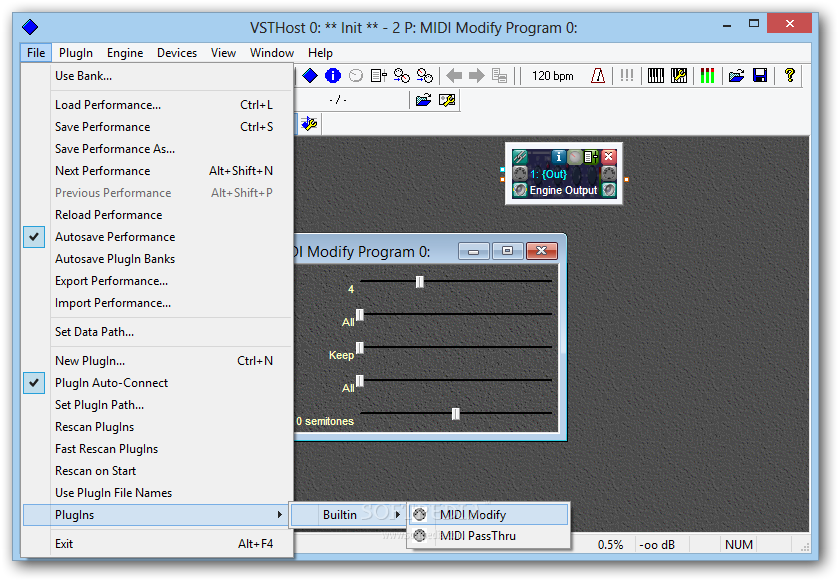Click the grey right arrow toolbar icon
This screenshot has height=581, width=839.
(x=476, y=76)
